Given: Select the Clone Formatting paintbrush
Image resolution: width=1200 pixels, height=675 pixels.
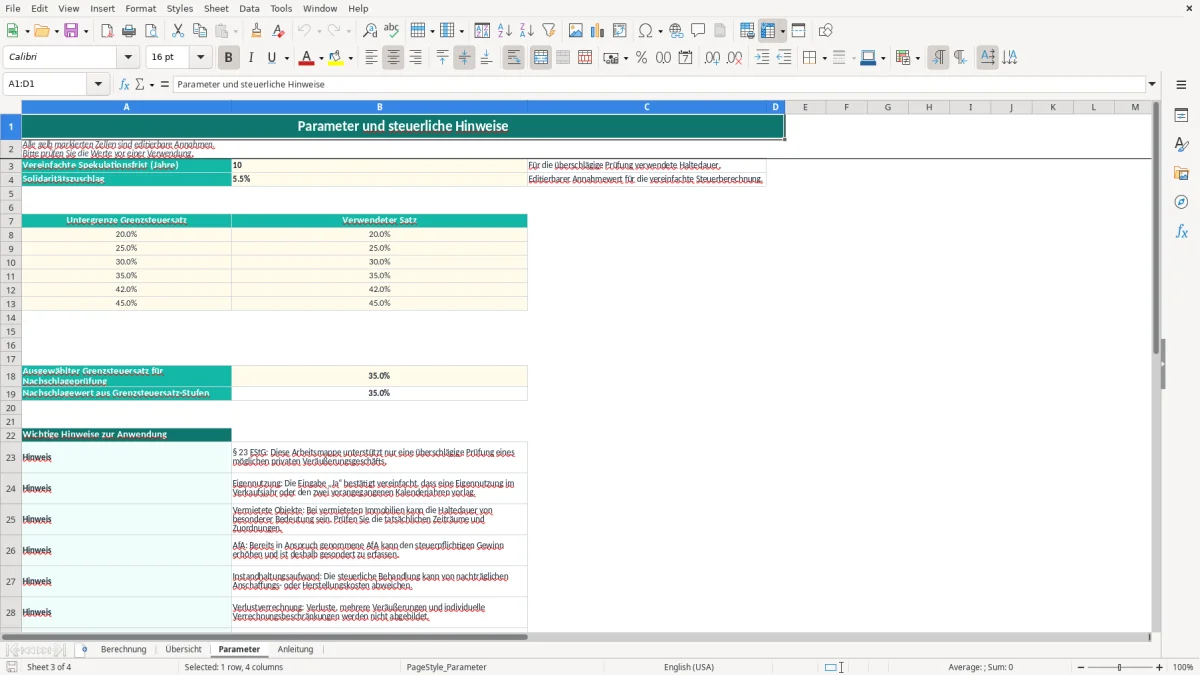Looking at the screenshot, I should tap(257, 31).
